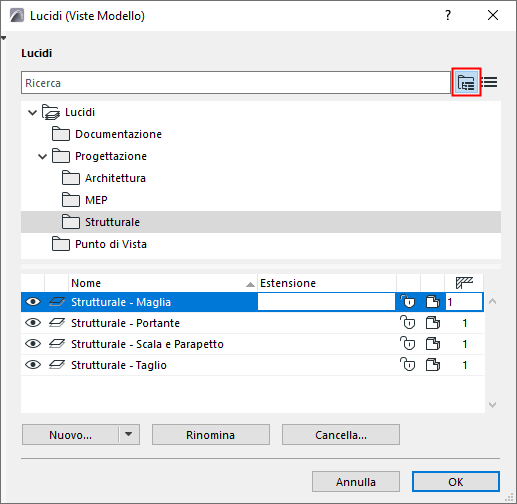The width and height of the screenshot is (517, 504).
Task: Click the Nuovo... button
Action: point(70,435)
